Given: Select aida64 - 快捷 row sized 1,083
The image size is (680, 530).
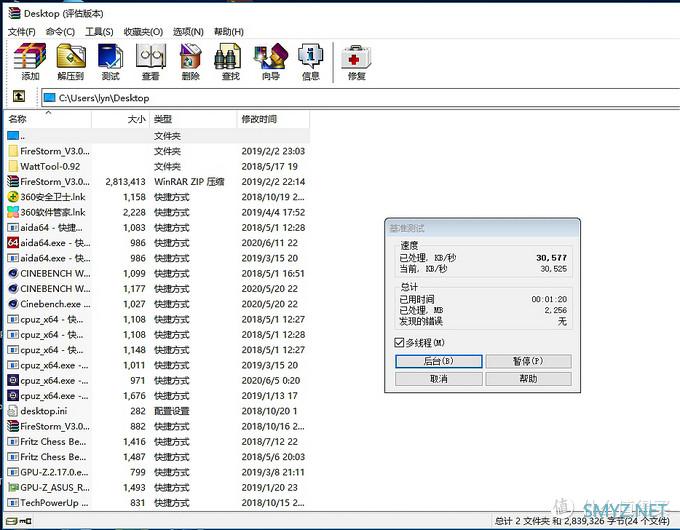Looking at the screenshot, I should [157, 227].
